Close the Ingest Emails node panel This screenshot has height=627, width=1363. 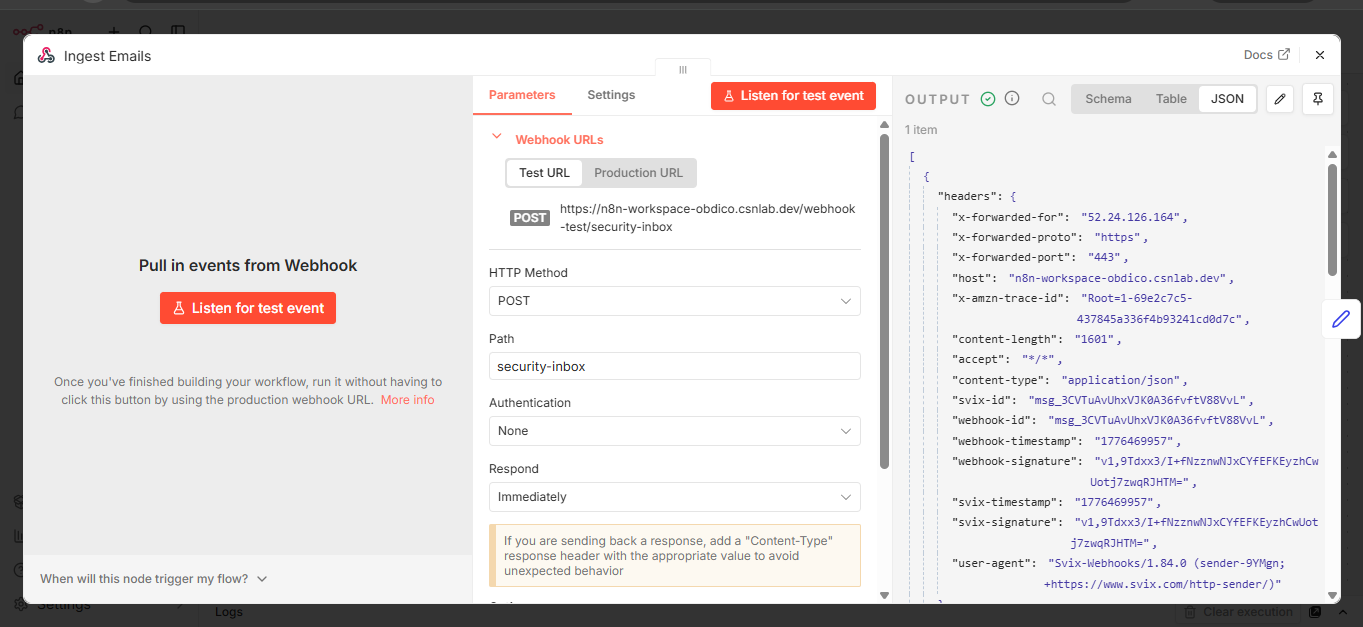pos(1320,56)
